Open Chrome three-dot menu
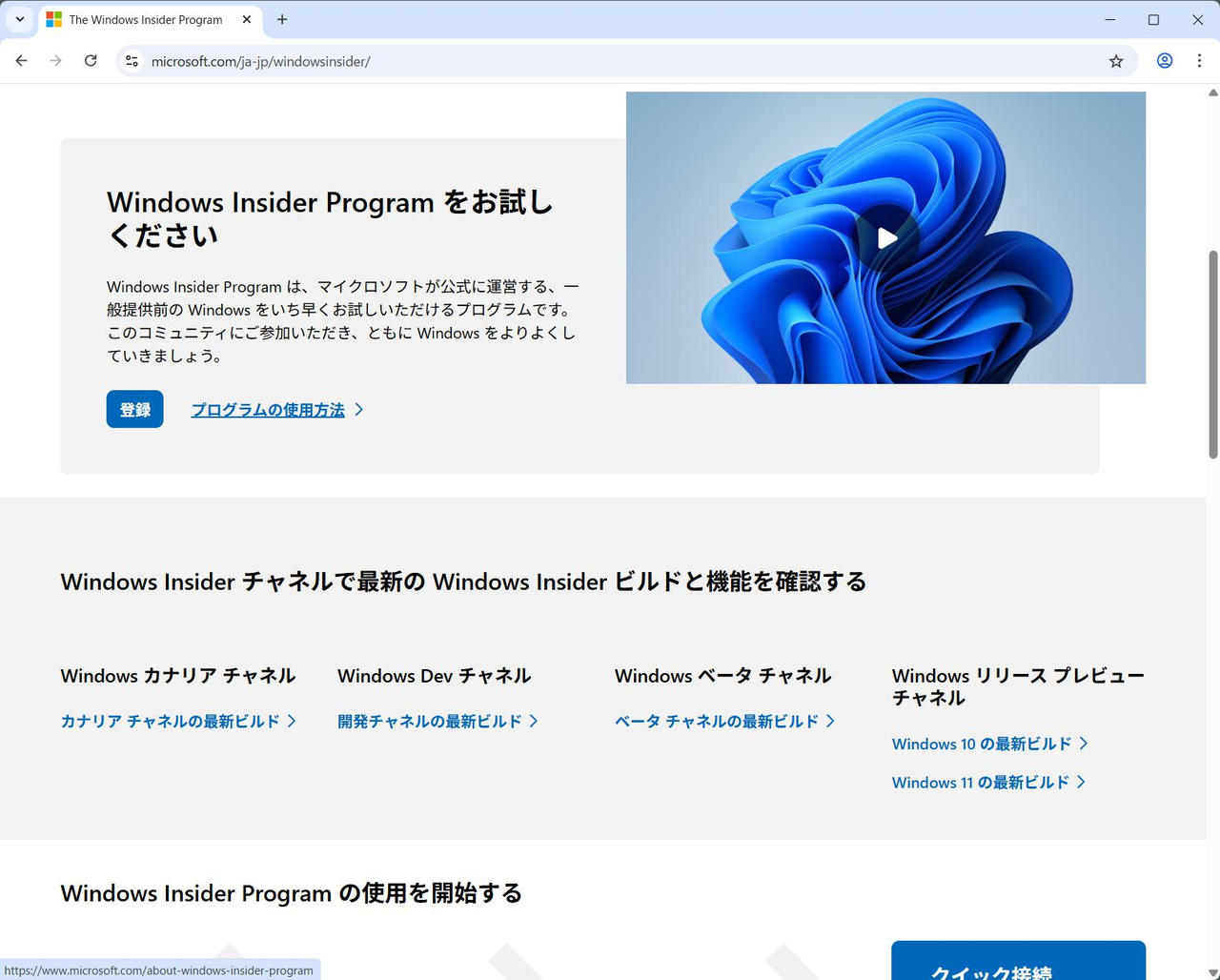 [x=1199, y=61]
